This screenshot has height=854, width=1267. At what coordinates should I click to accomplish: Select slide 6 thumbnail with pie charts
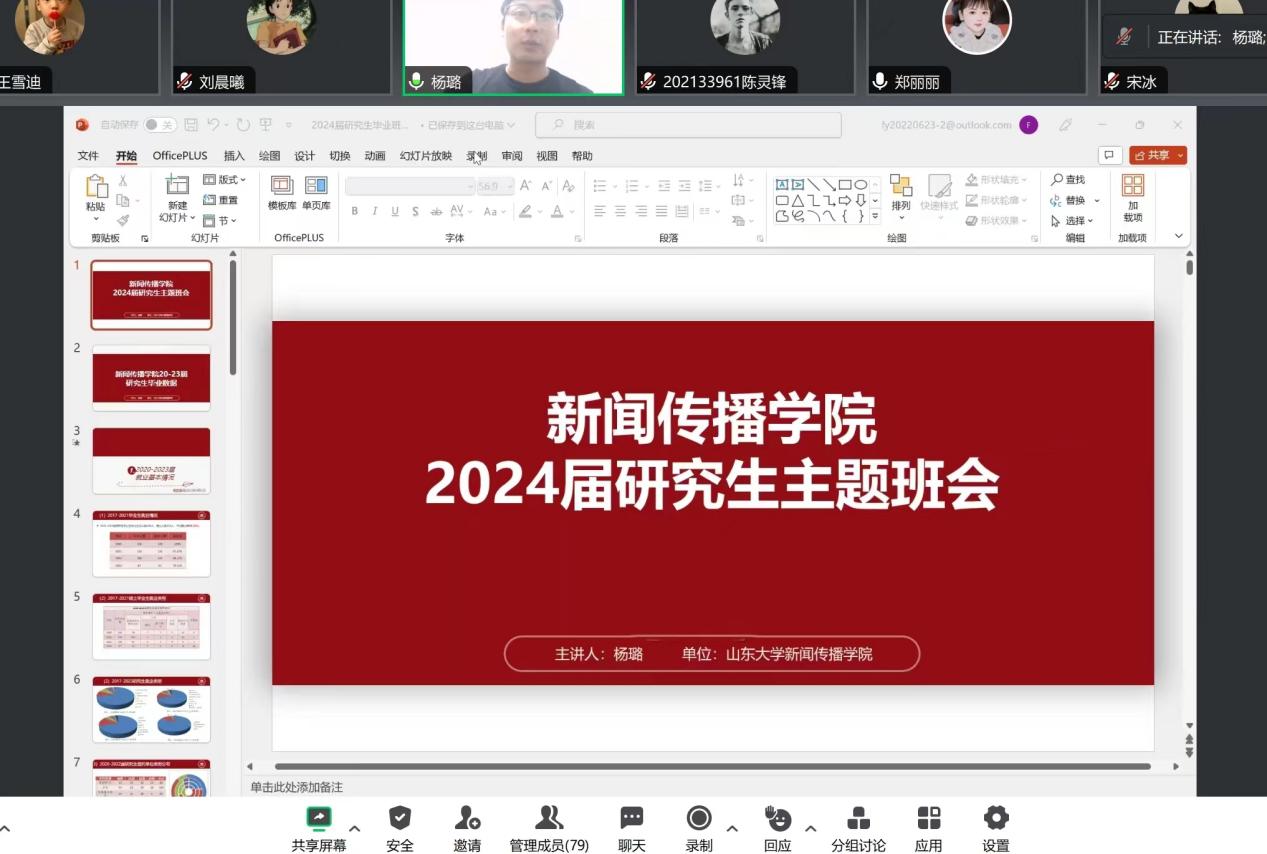pyautogui.click(x=151, y=709)
